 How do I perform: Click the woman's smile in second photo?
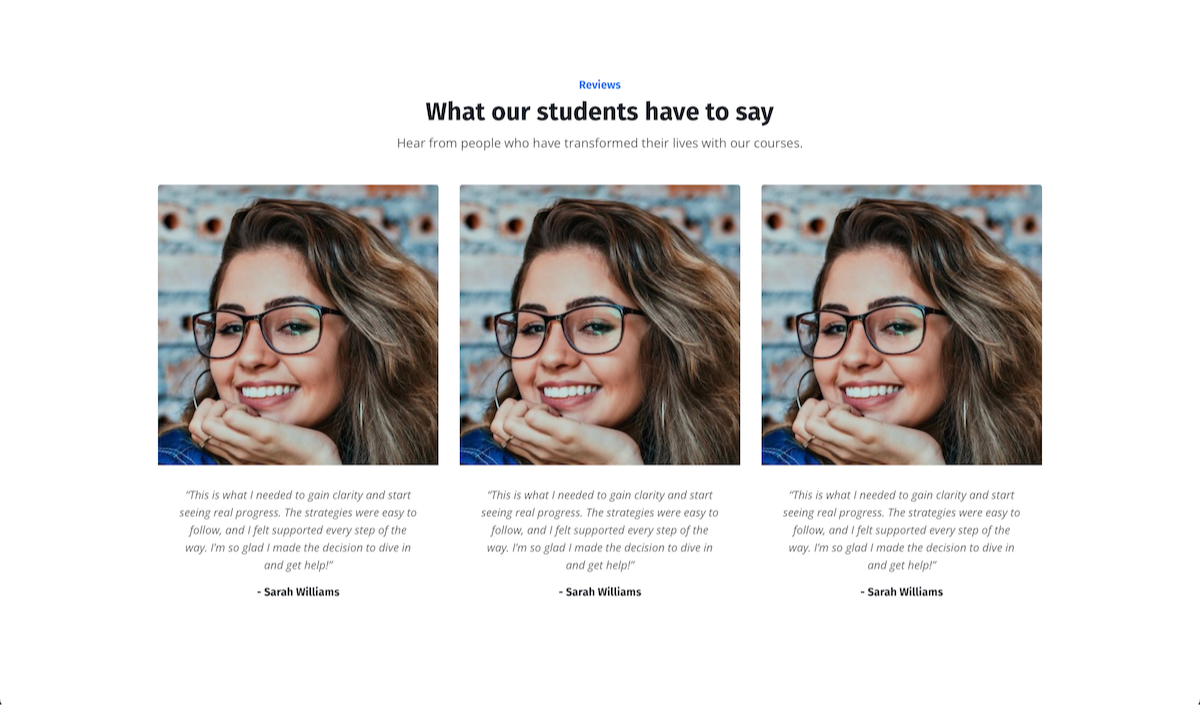[x=569, y=391]
